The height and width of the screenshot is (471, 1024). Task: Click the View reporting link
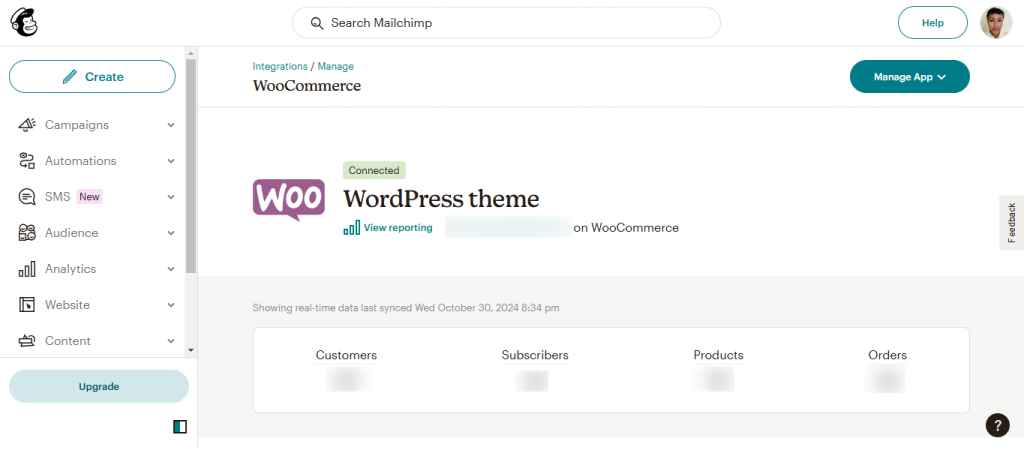[398, 227]
